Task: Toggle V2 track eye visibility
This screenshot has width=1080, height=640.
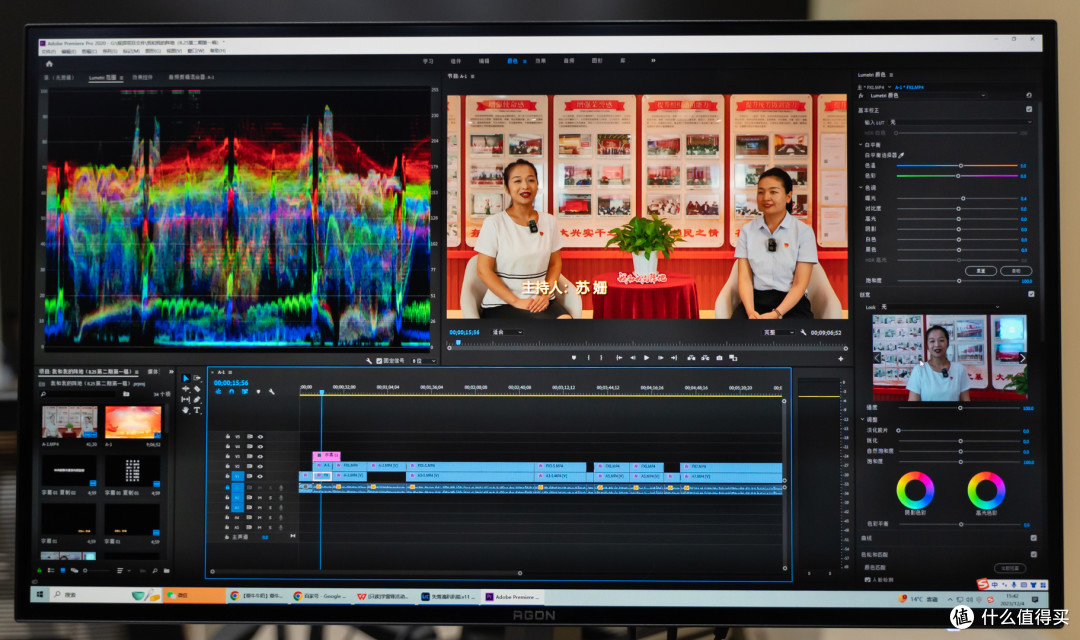Action: tap(260, 466)
